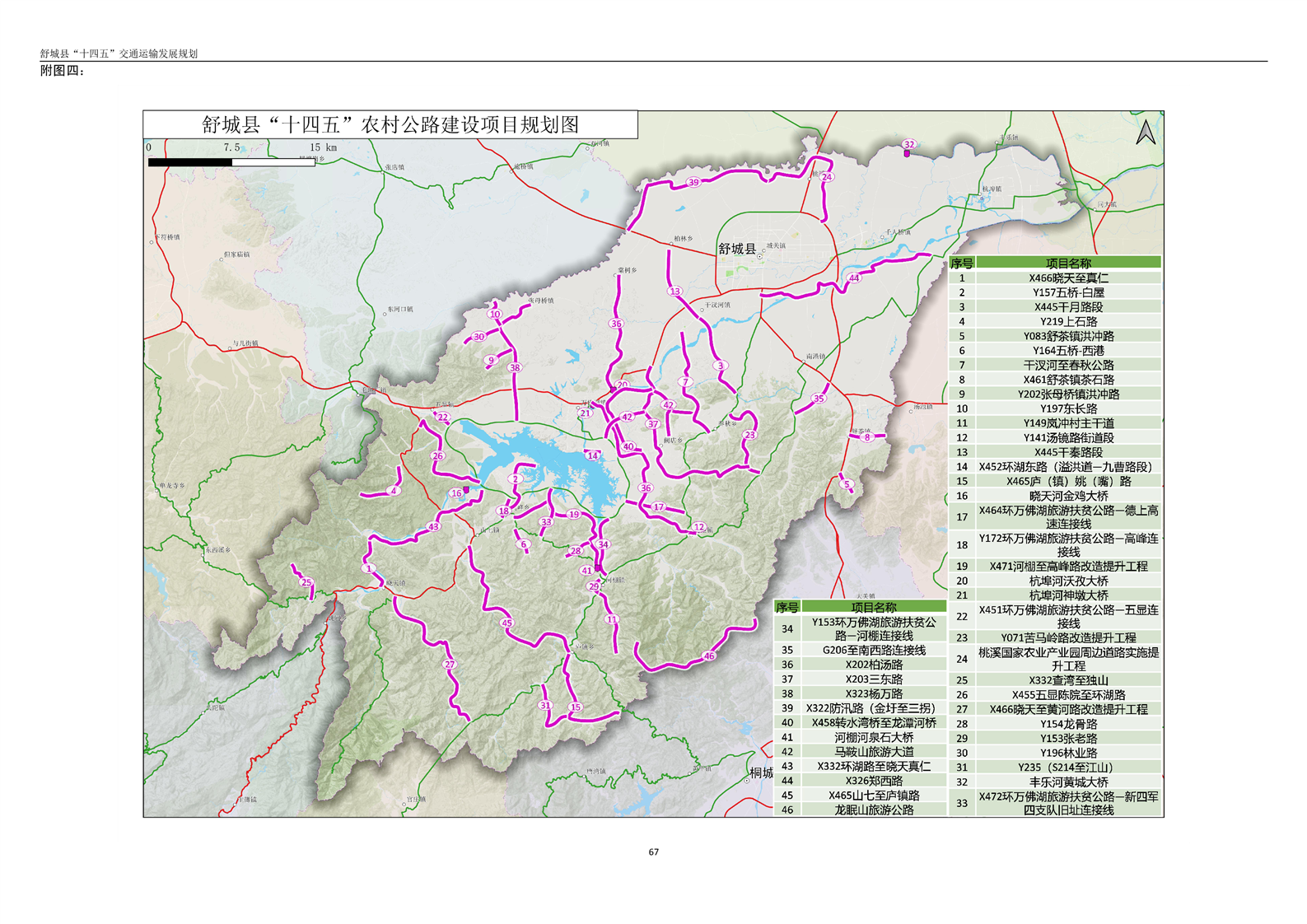Select legend row Y235（S214至江山）
The image size is (1307, 924).
(1055, 767)
